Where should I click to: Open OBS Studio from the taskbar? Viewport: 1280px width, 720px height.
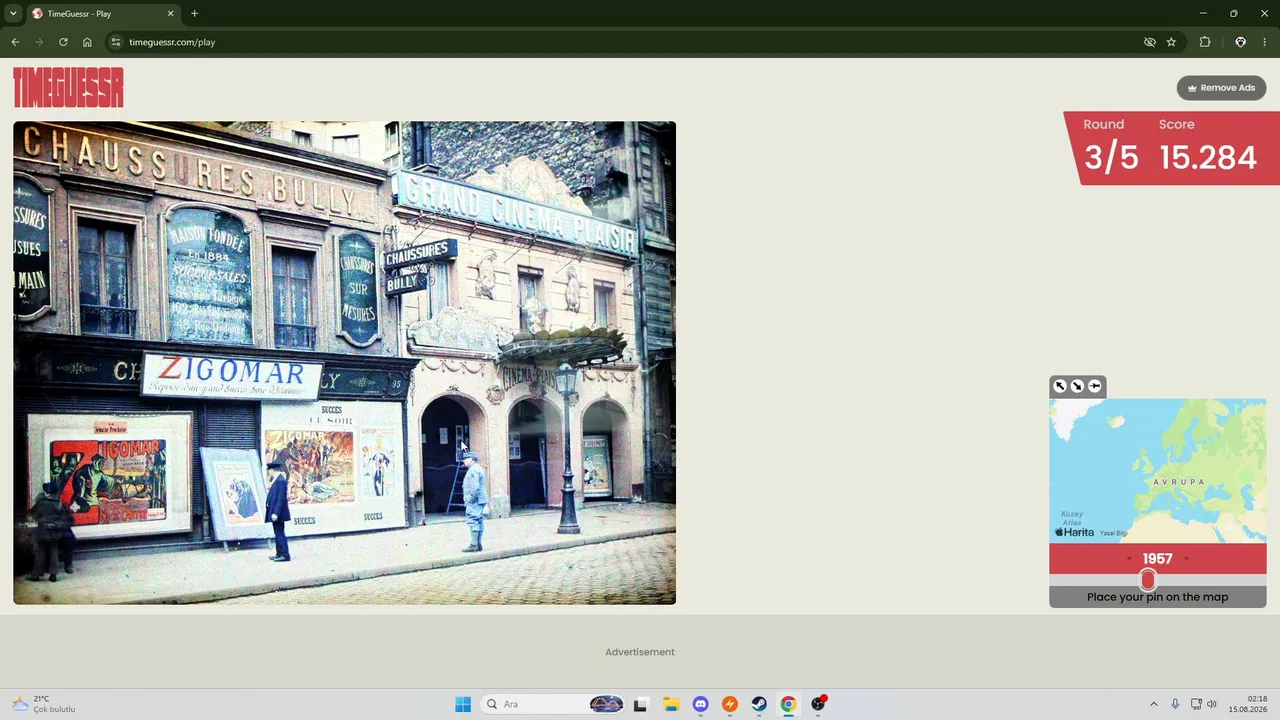(818, 704)
